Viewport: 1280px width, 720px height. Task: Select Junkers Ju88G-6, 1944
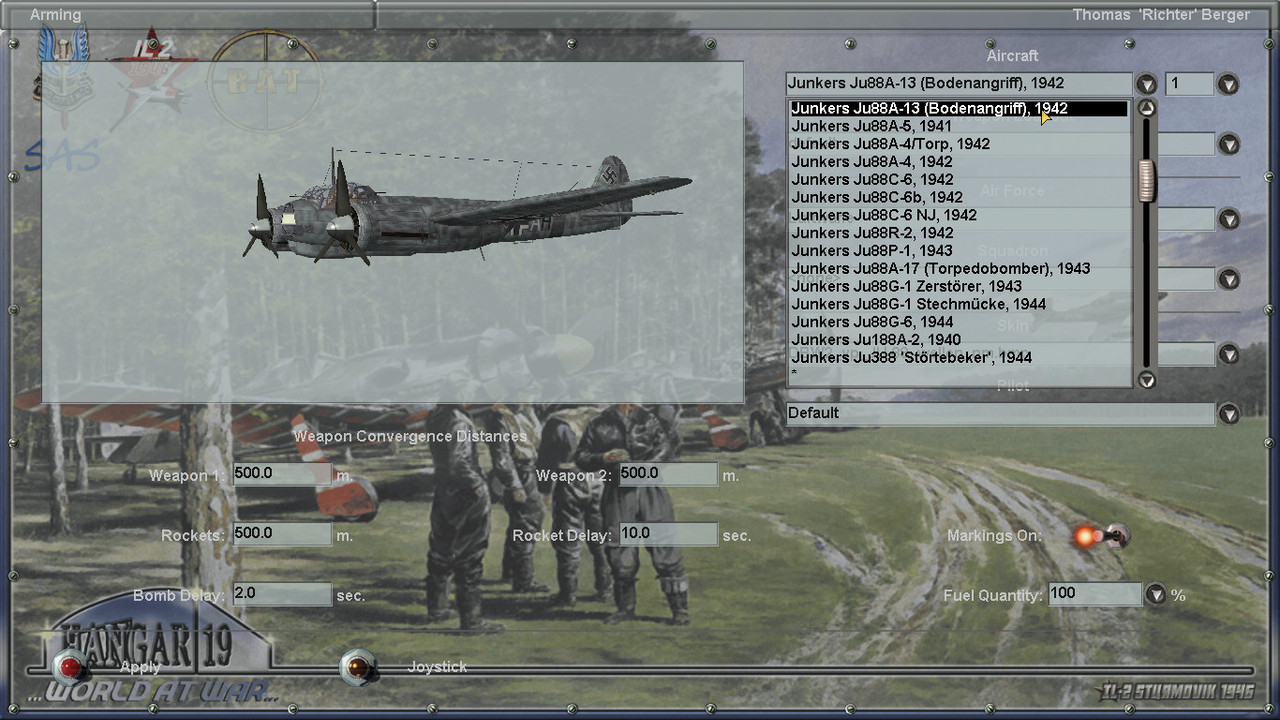[x=958, y=322]
